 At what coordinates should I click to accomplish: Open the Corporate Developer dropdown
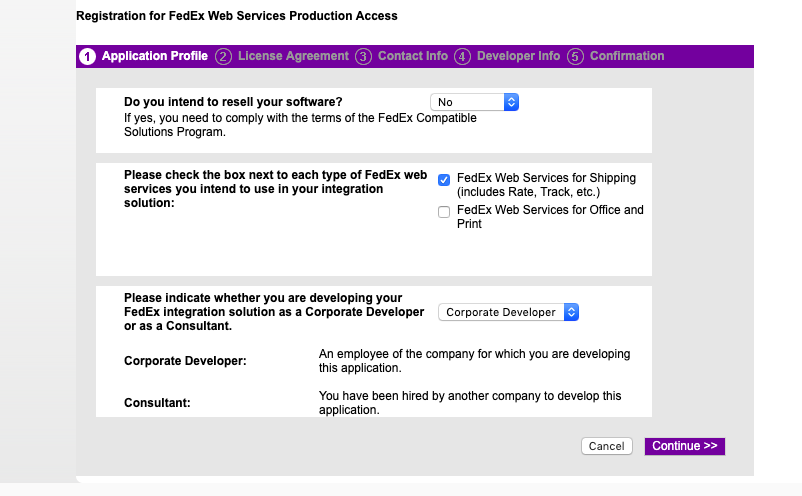[x=508, y=312]
